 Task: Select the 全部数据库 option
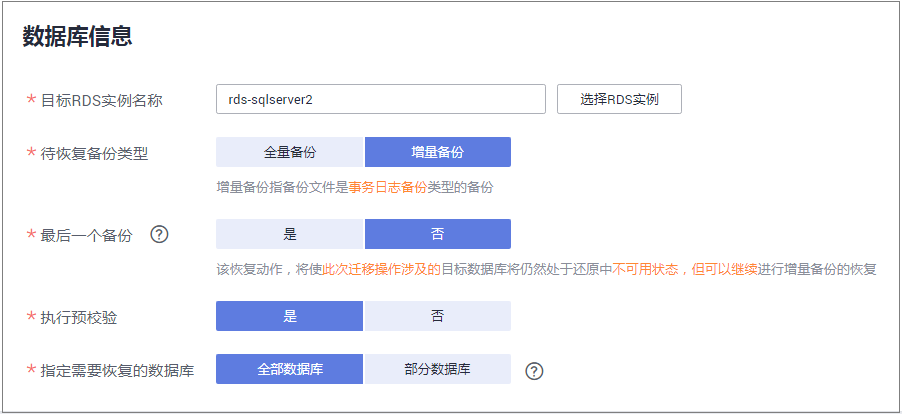point(290,369)
